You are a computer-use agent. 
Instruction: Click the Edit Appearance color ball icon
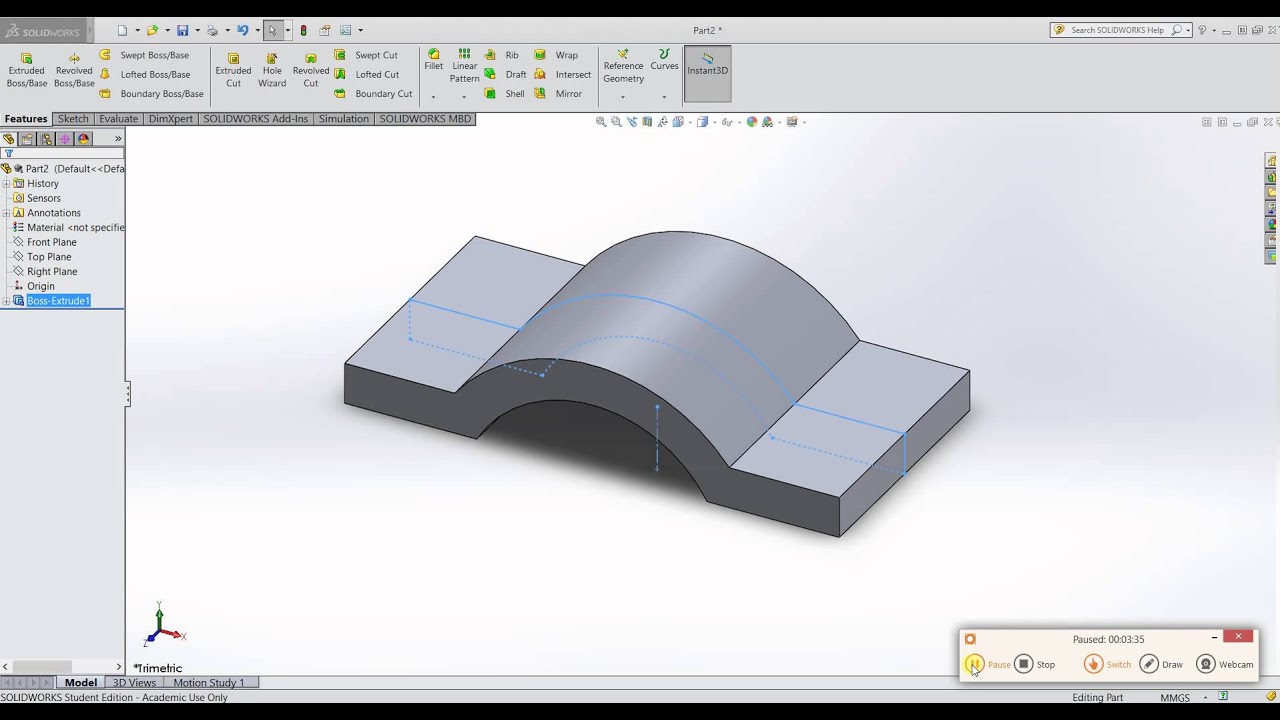point(752,122)
